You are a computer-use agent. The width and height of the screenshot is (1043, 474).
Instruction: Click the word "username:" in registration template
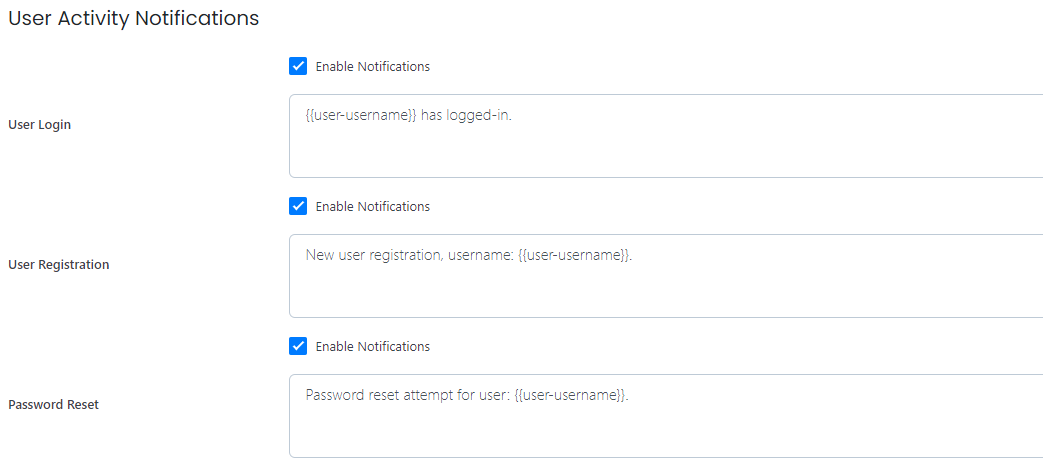[481, 255]
